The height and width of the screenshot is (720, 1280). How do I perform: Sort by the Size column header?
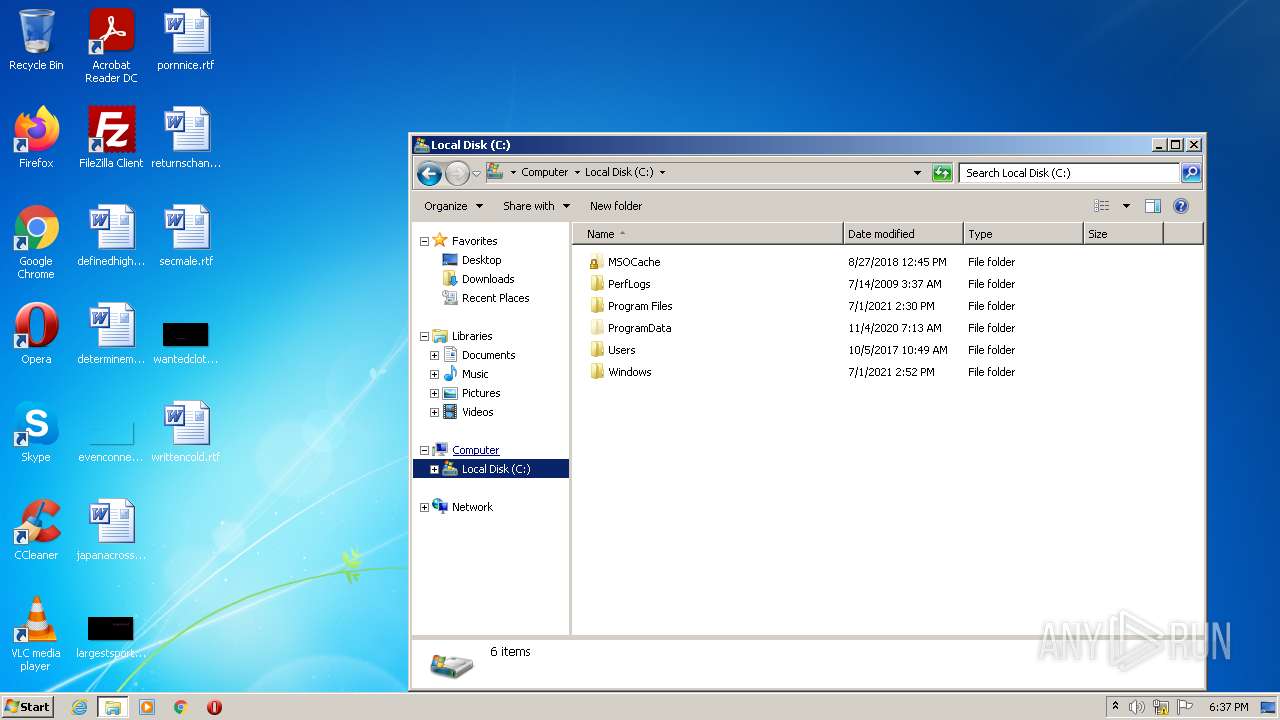click(1123, 234)
